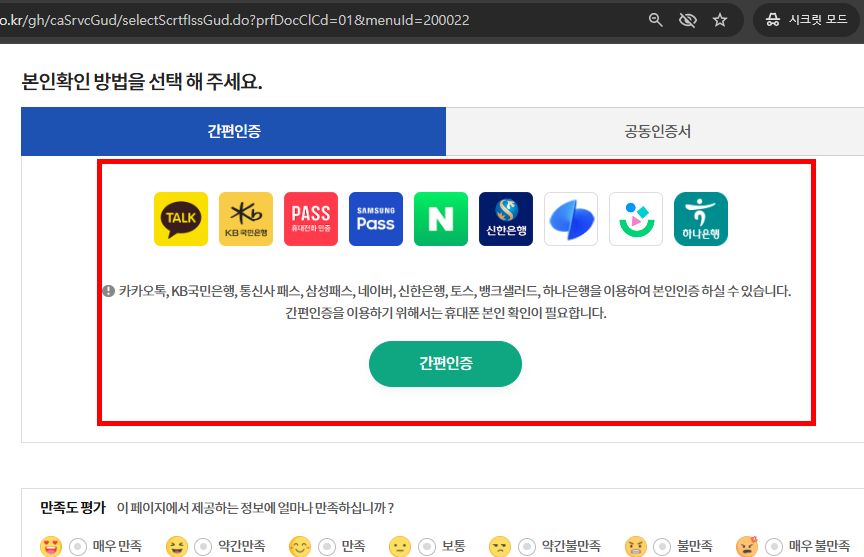Click the neutral 보통 emoji face
The width and height of the screenshot is (864, 557).
[399, 547]
